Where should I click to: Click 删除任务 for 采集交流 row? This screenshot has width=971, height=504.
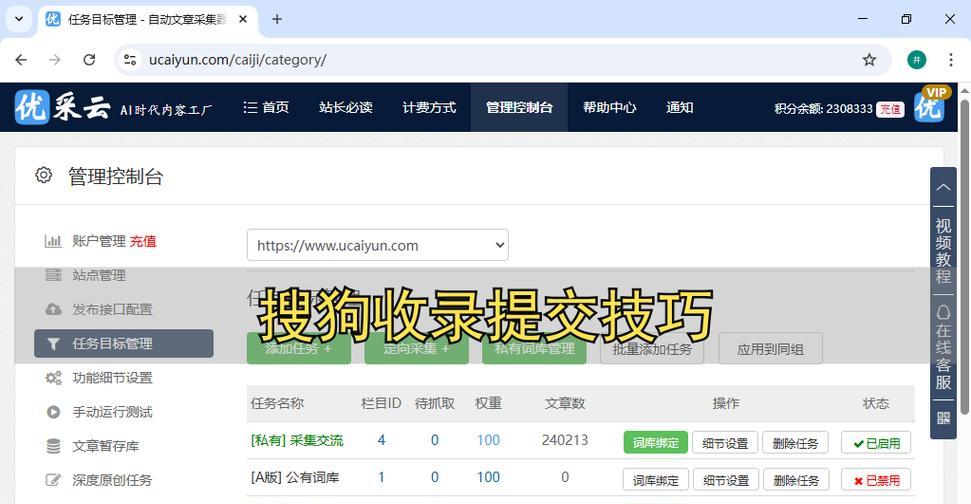(795, 443)
